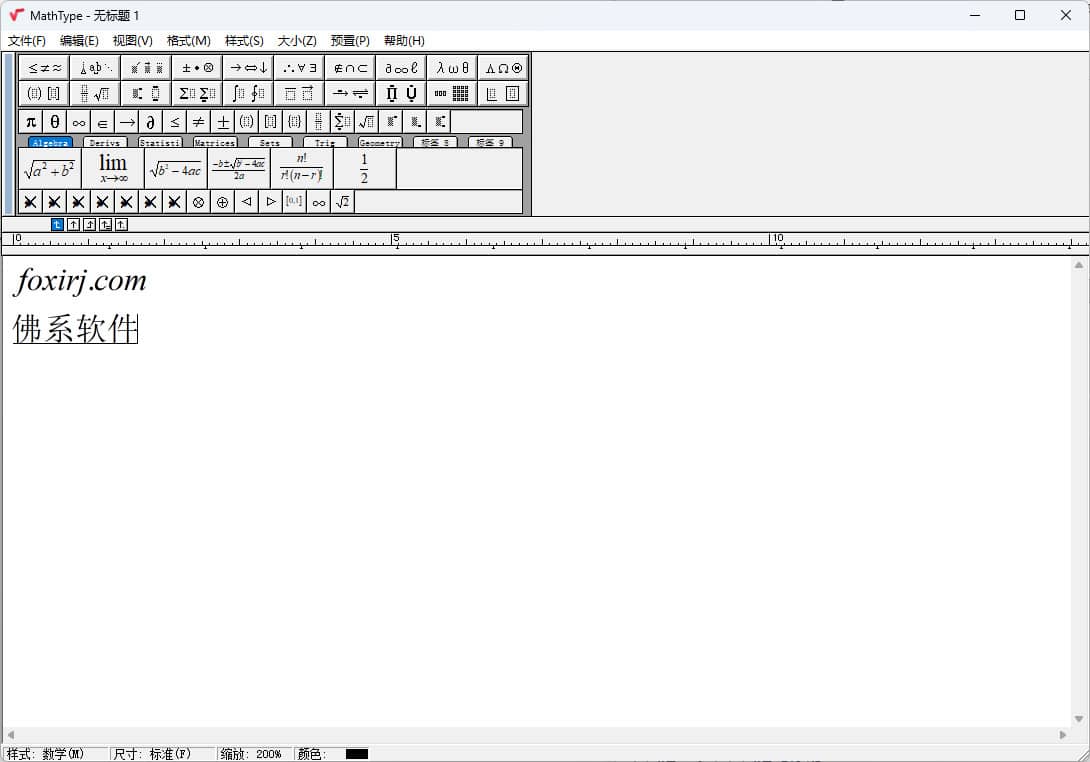This screenshot has height=762, width=1090.
Task: Select the relational tab stop type
Action: tap(106, 225)
